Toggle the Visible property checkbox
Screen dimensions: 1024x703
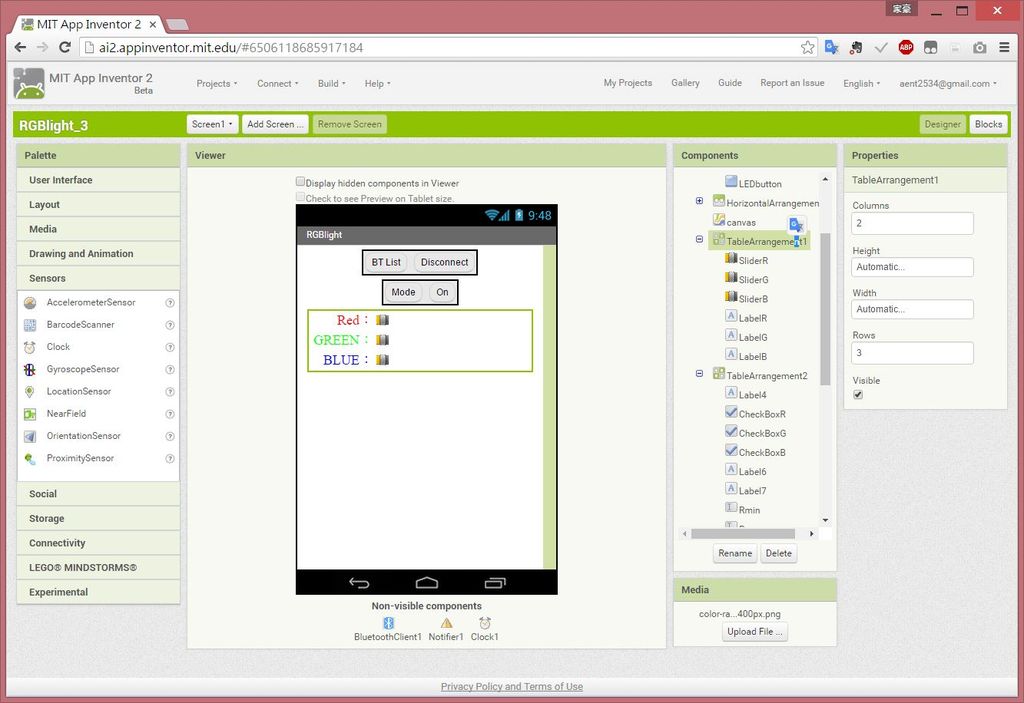[858, 395]
